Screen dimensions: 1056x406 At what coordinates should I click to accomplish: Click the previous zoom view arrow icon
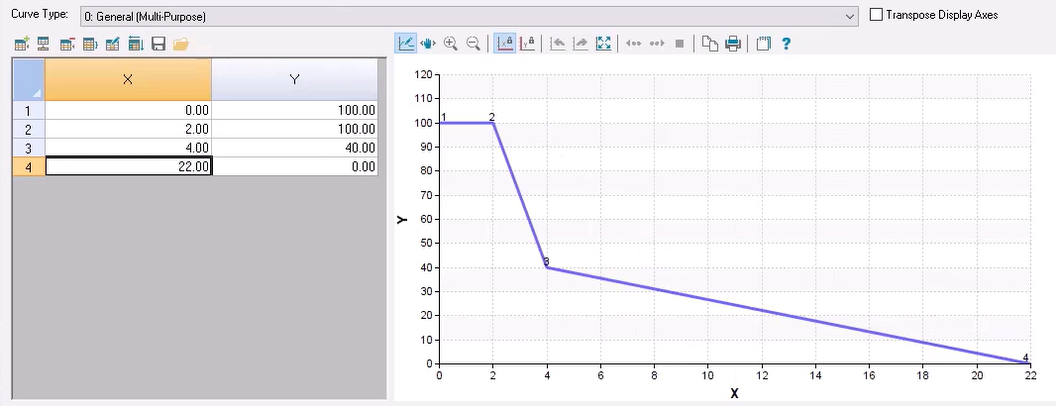pyautogui.click(x=558, y=44)
